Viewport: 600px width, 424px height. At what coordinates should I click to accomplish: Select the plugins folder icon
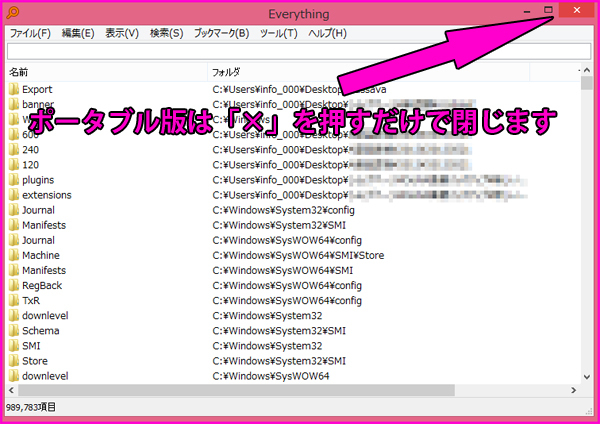click(x=14, y=180)
